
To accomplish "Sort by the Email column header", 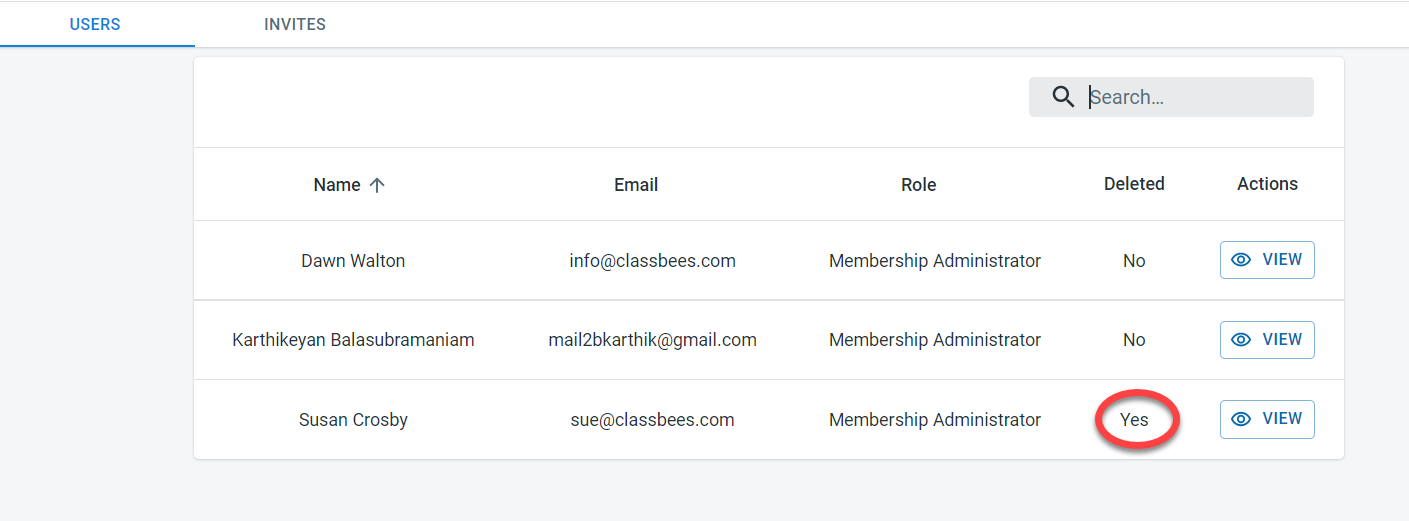I will [x=636, y=185].
